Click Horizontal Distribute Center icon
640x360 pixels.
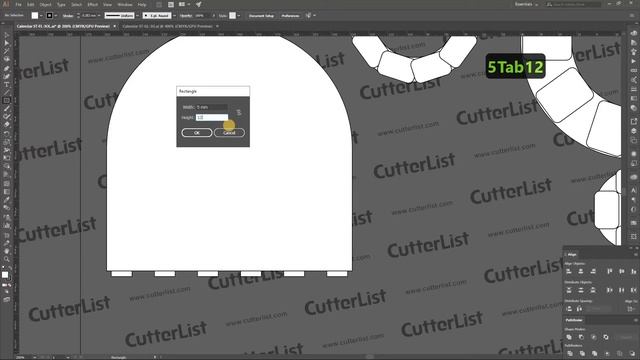pyautogui.click(x=622, y=290)
